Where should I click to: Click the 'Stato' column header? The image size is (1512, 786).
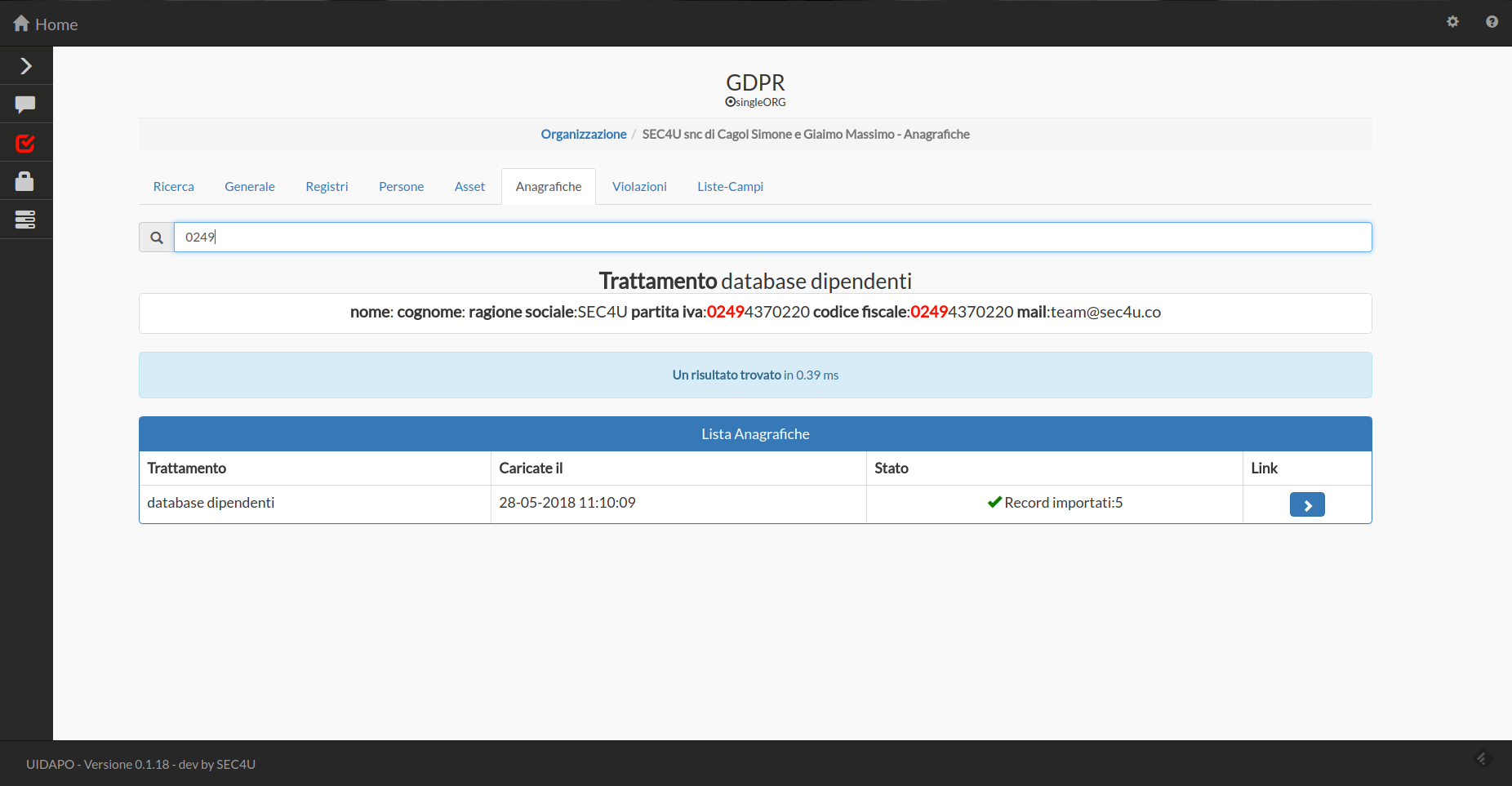pyautogui.click(x=1055, y=468)
